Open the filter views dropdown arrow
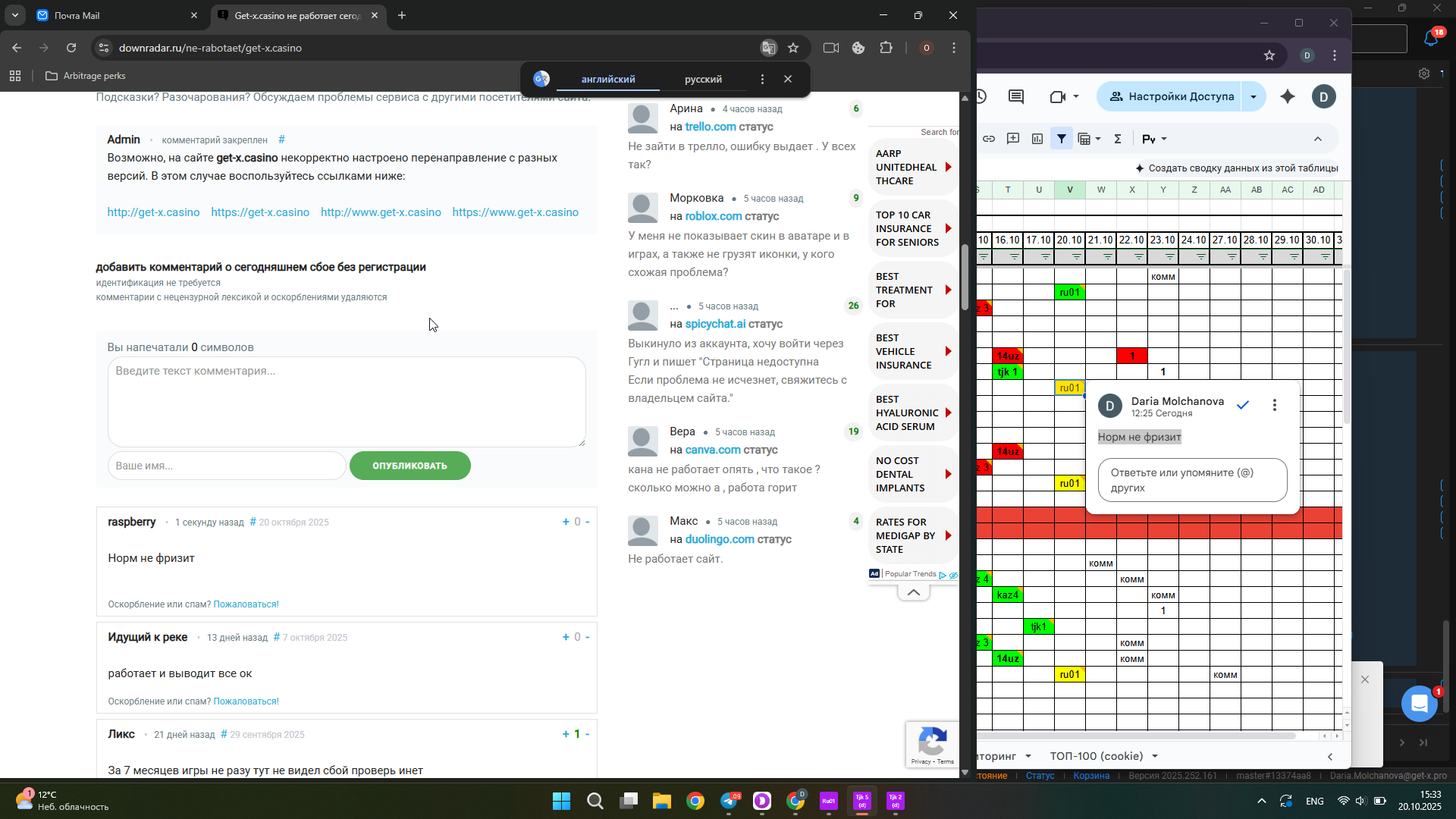Screen dimensions: 1456x819 pos(1098,139)
